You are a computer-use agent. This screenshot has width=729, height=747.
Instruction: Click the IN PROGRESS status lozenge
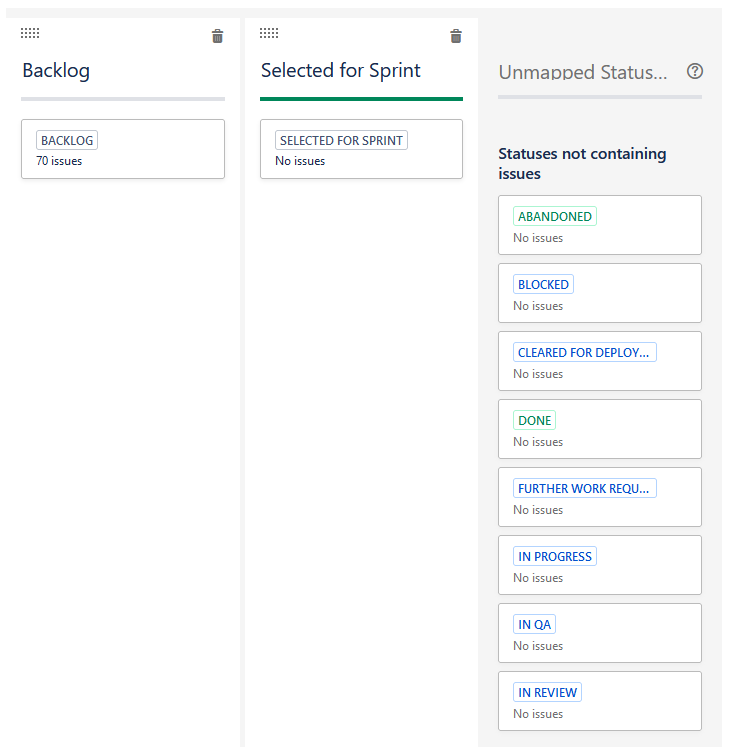[x=555, y=556]
